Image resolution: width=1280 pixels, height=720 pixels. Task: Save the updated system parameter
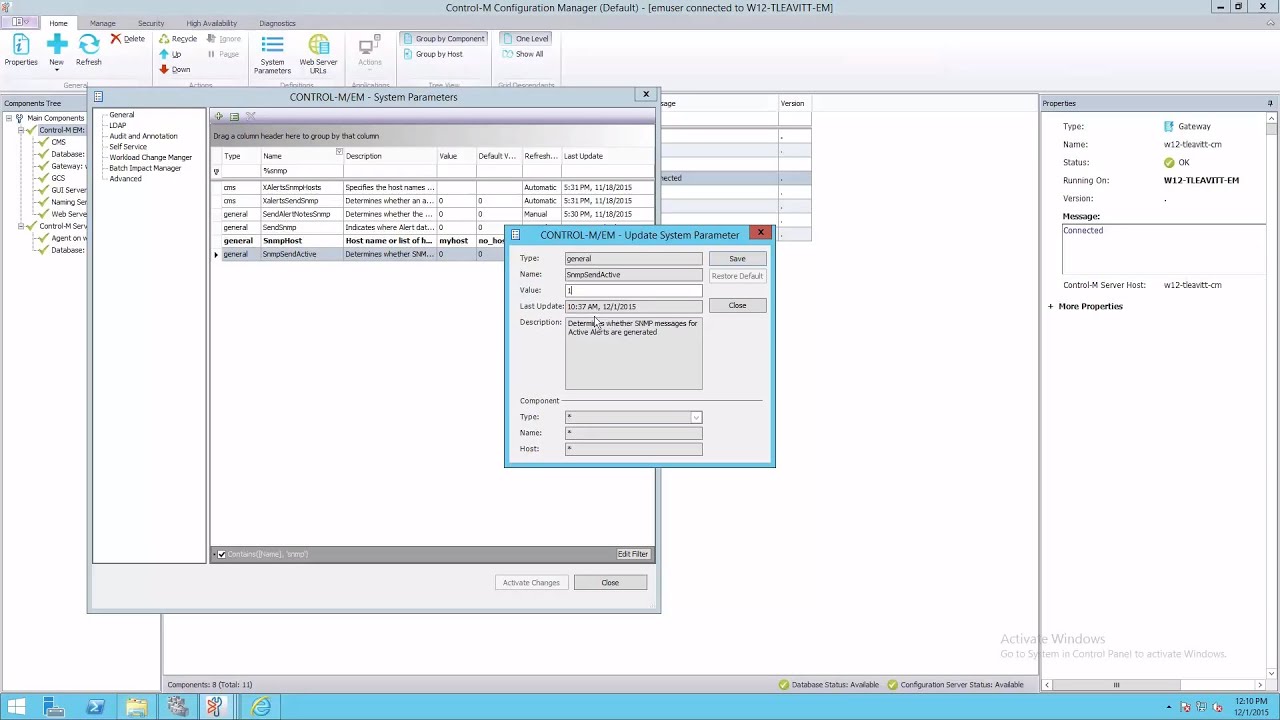(x=737, y=259)
